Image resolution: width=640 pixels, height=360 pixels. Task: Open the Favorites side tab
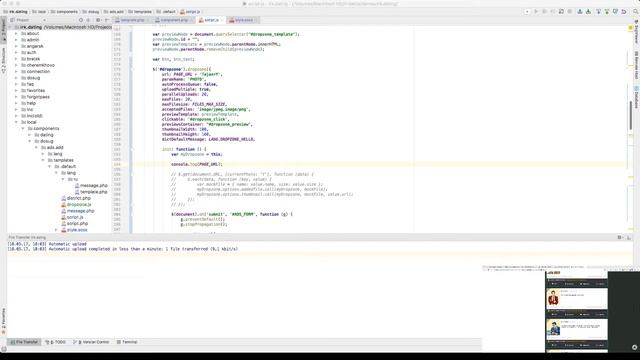(3, 321)
